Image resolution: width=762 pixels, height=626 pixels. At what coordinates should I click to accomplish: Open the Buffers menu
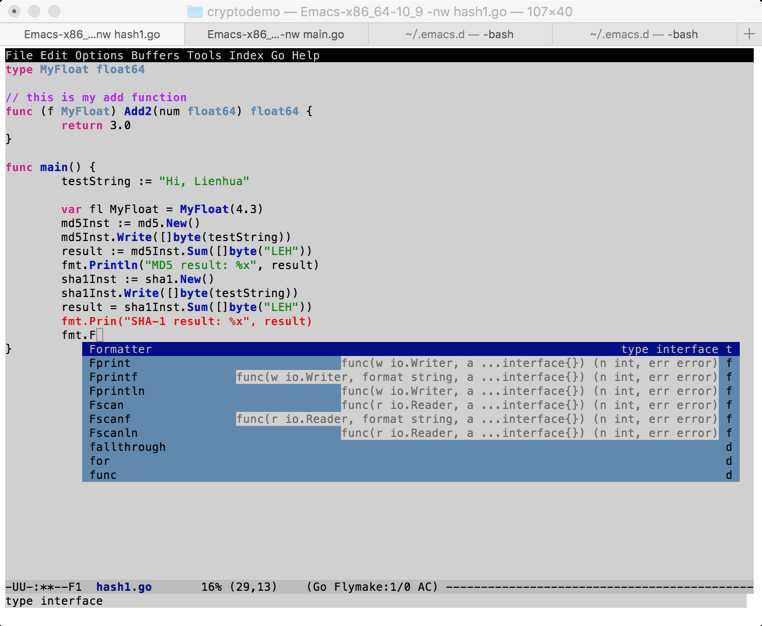[155, 55]
